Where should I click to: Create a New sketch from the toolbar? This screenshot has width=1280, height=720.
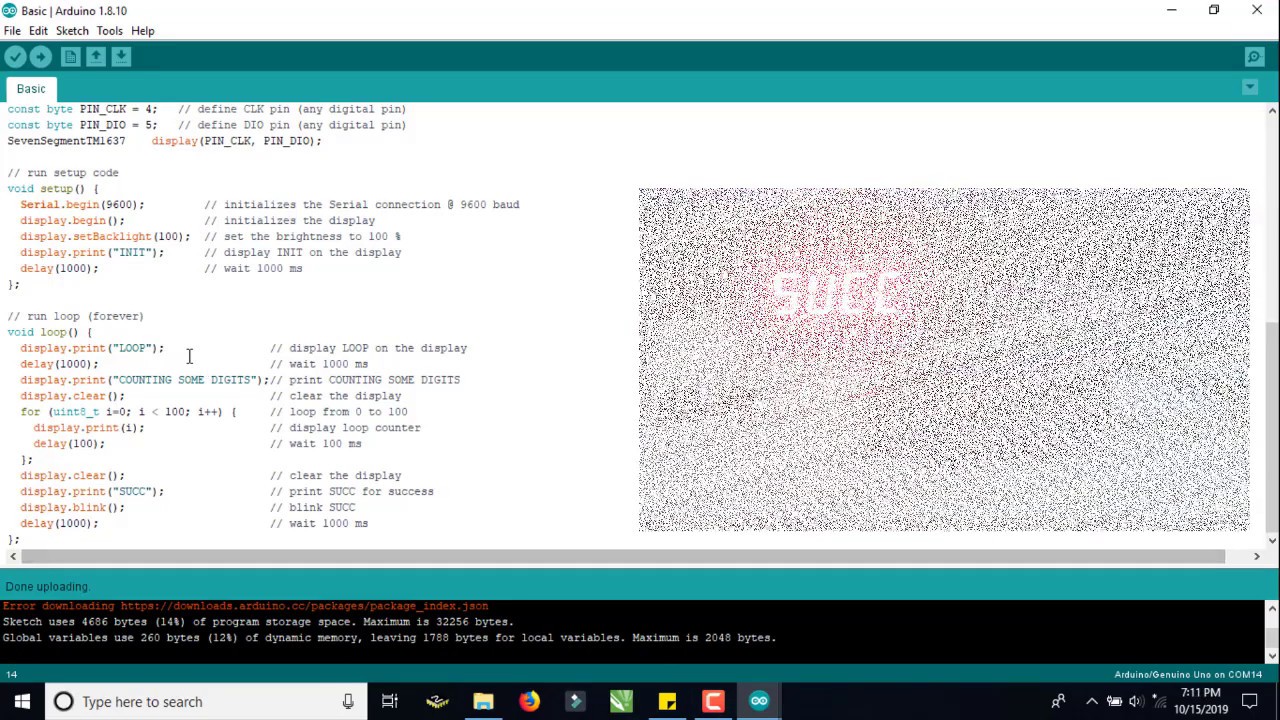[70, 57]
